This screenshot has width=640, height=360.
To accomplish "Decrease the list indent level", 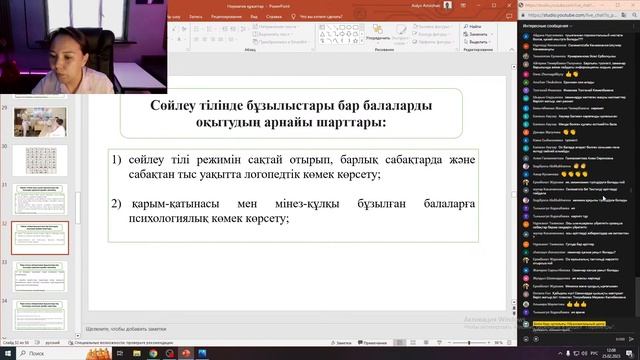I will (x=224, y=29).
